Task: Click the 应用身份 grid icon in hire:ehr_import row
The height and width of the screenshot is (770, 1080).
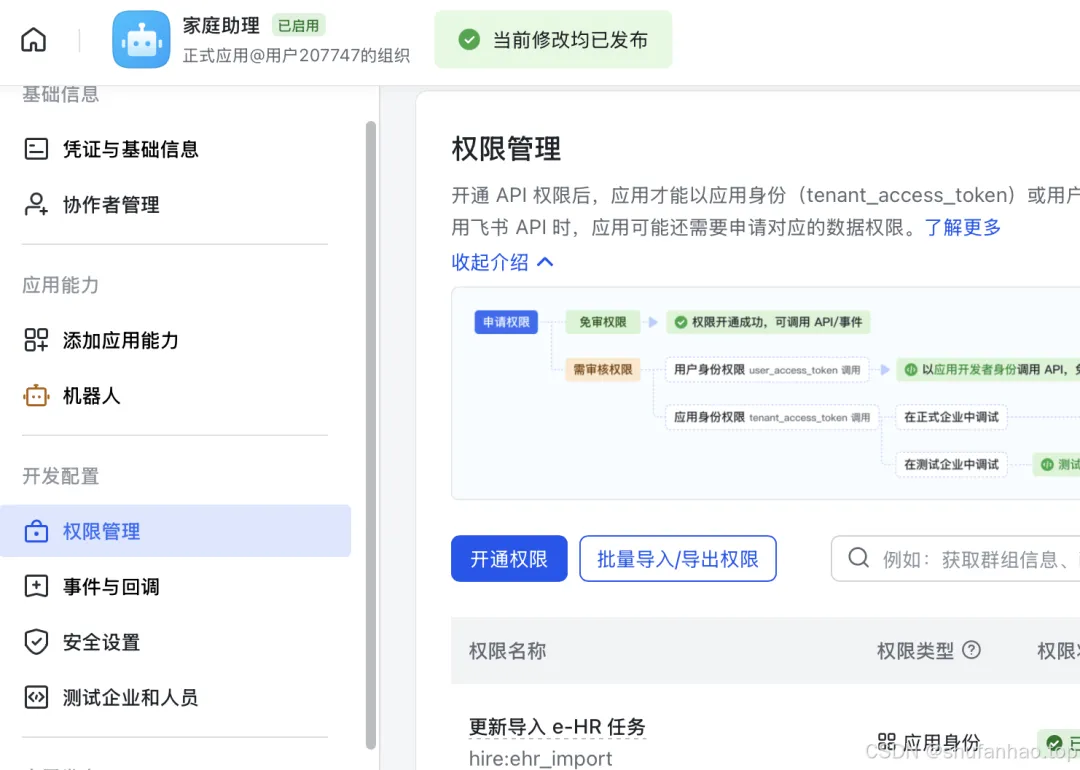Action: tap(886, 742)
